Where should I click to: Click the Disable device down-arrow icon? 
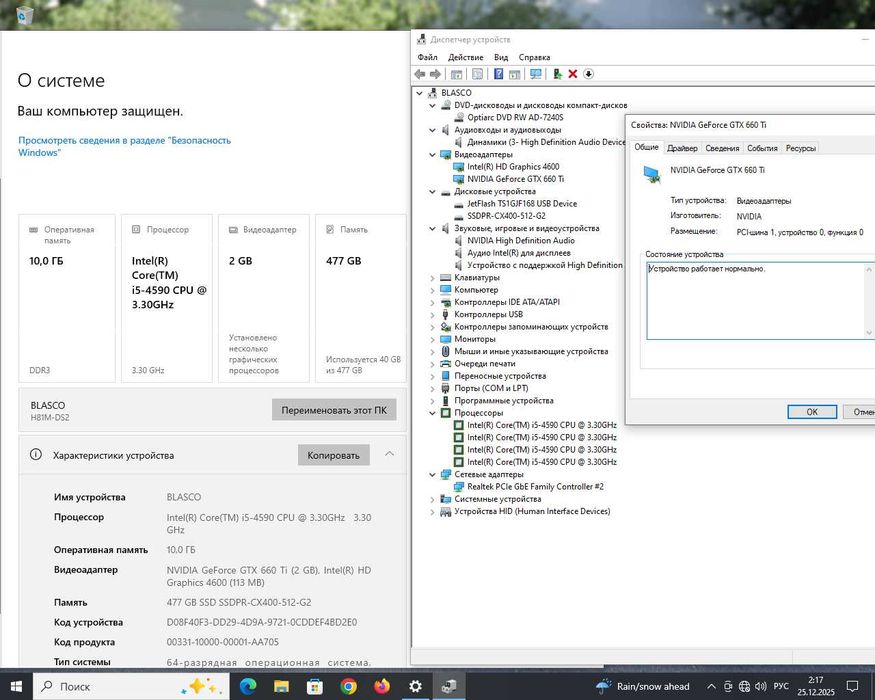coord(588,74)
